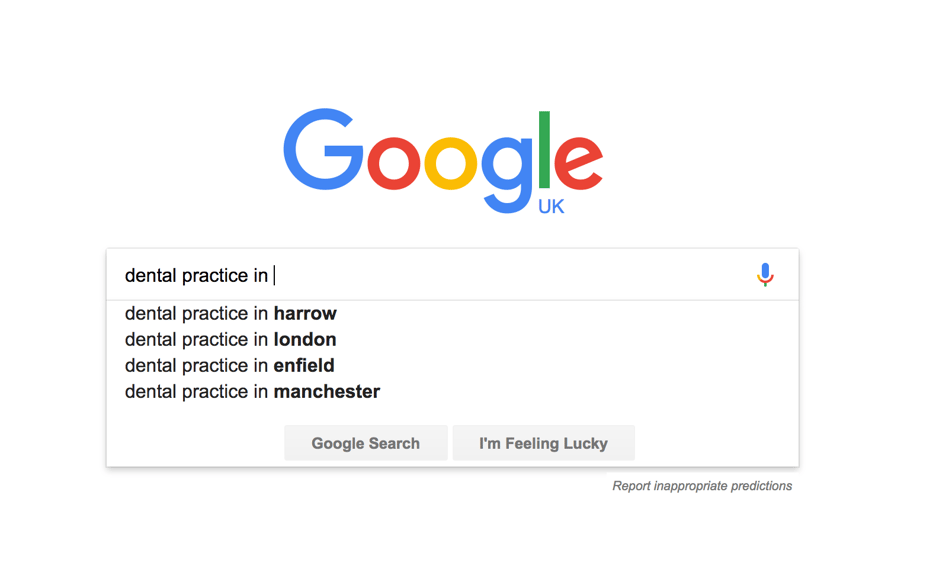Click the I'm Feeling Lucky button
The width and height of the screenshot is (936, 566).
pyautogui.click(x=543, y=443)
